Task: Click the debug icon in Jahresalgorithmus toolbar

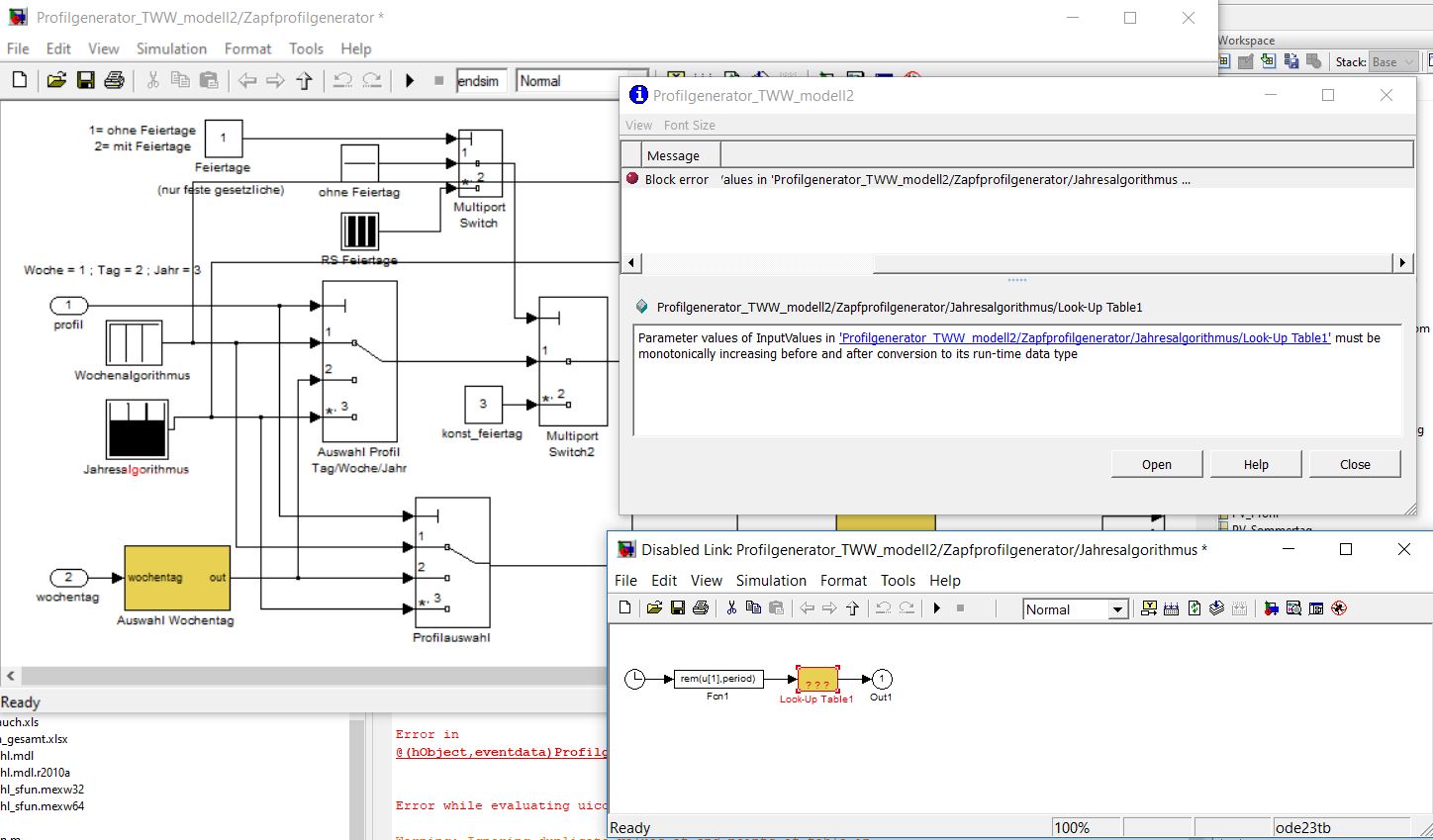Action: click(1339, 608)
